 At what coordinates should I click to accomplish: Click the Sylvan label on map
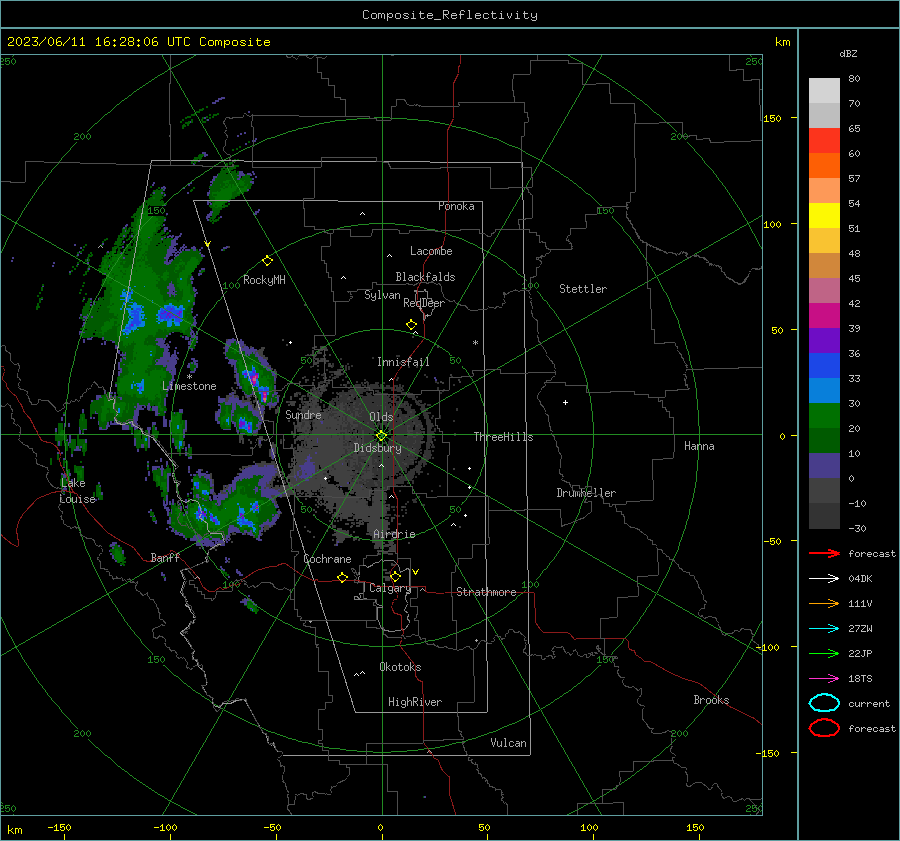click(382, 295)
